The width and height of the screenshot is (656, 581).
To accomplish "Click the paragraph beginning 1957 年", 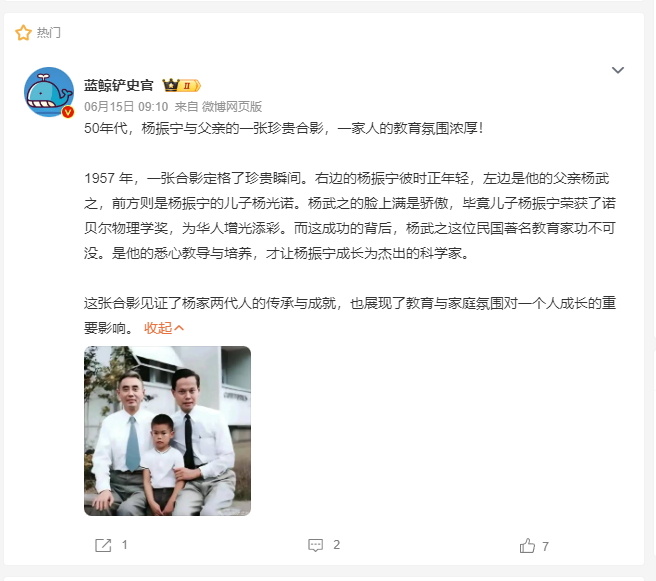I will [x=350, y=215].
